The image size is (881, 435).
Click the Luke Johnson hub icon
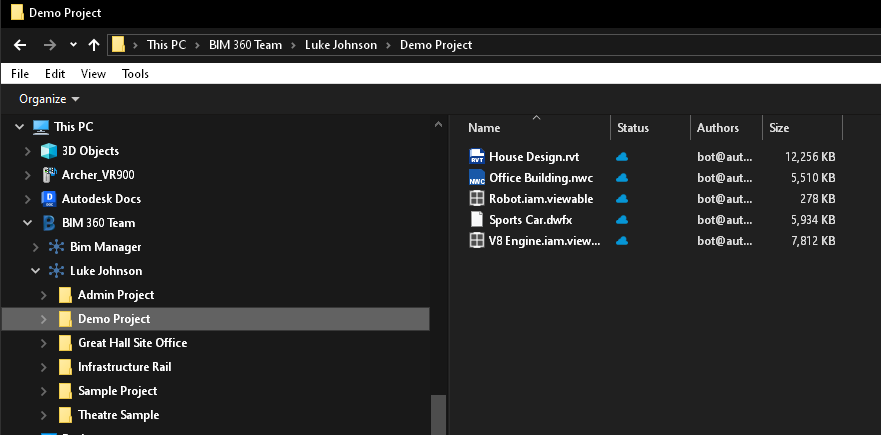click(56, 271)
